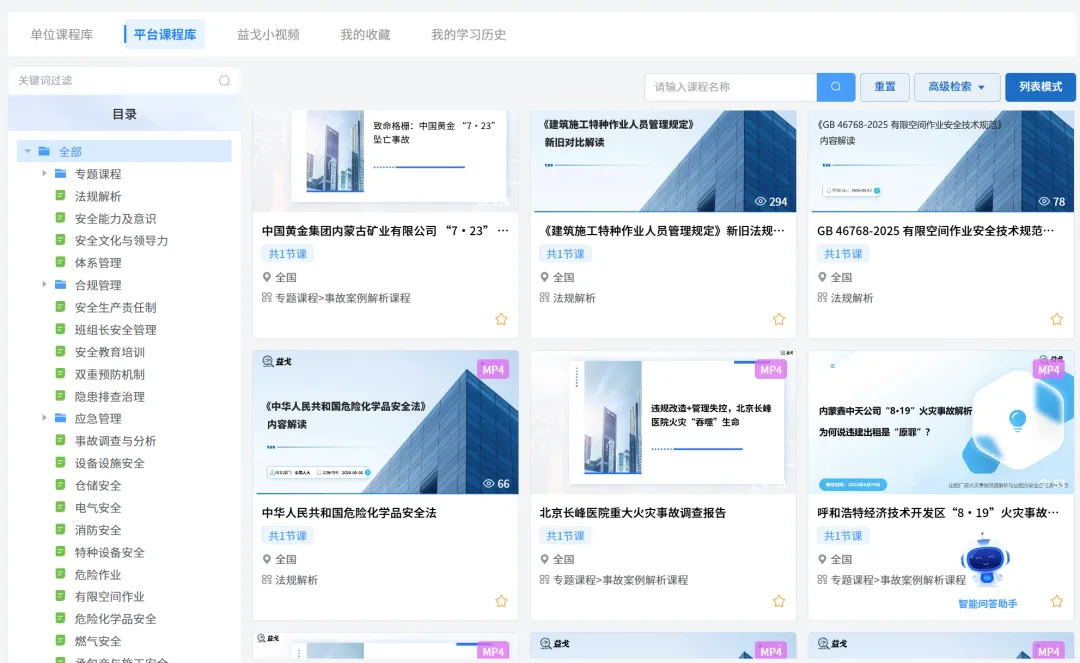
Task: Click the 电气安全 document icon
Action: tap(61, 507)
